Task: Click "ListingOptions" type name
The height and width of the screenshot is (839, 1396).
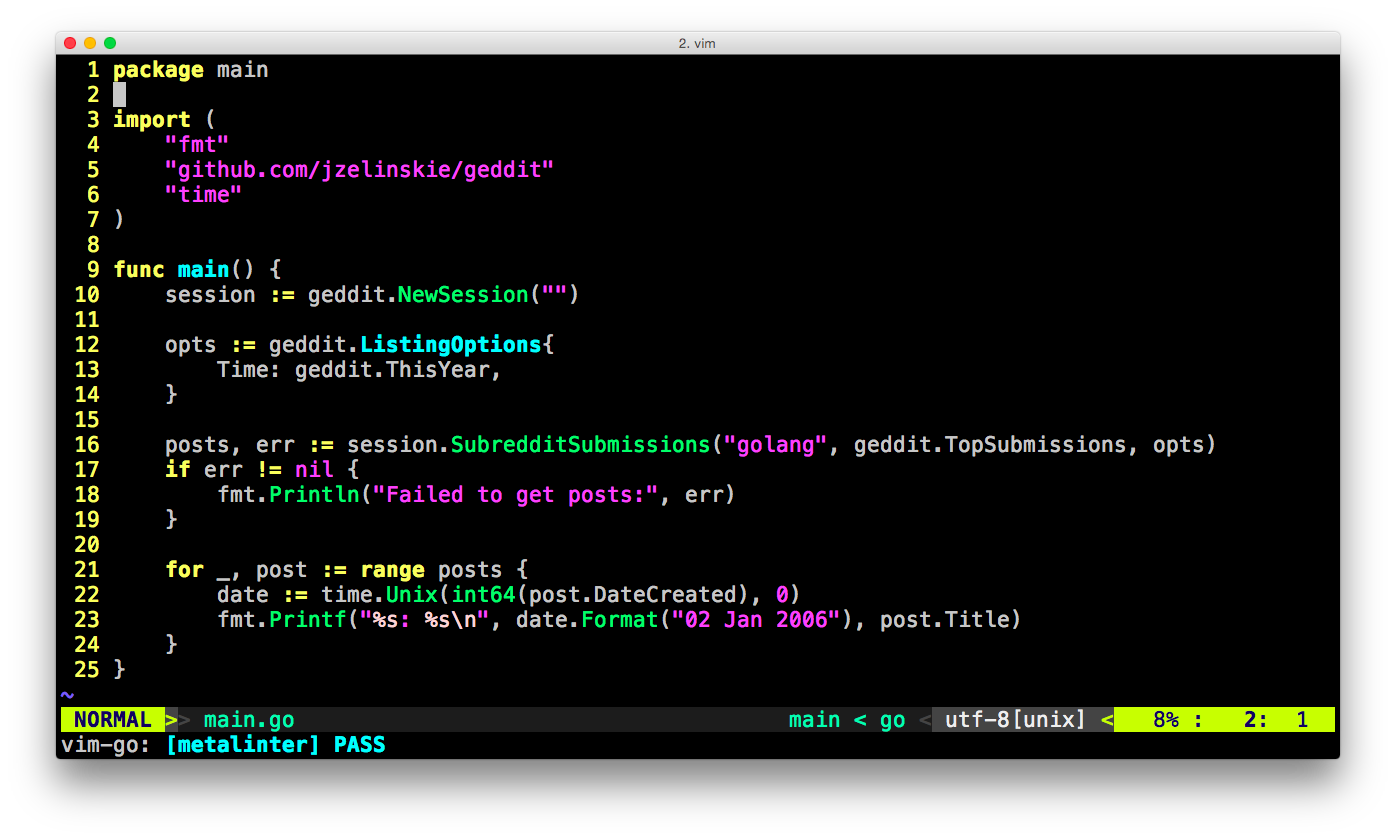Action: pyautogui.click(x=451, y=345)
